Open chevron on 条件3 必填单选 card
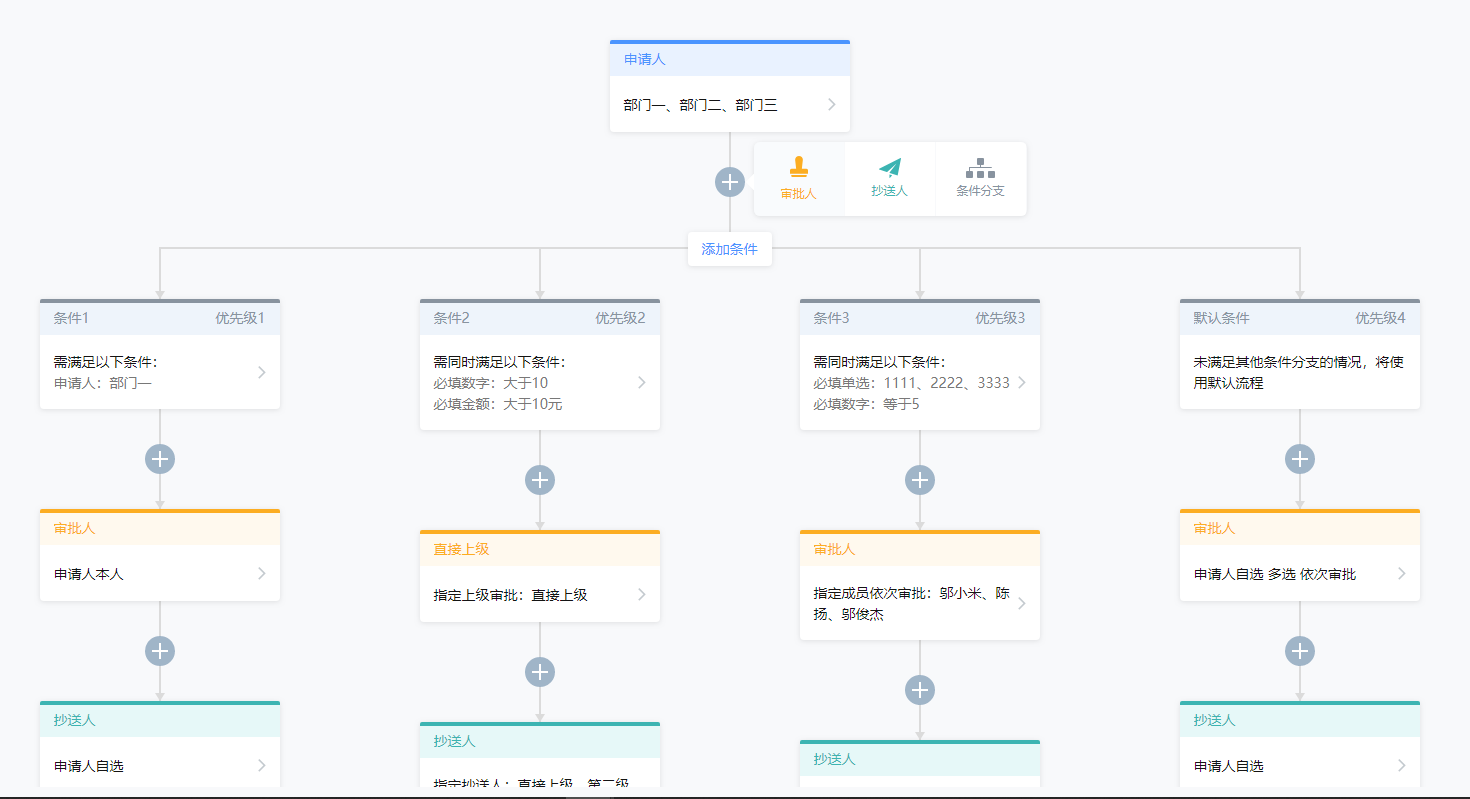1470x799 pixels. [x=1022, y=383]
